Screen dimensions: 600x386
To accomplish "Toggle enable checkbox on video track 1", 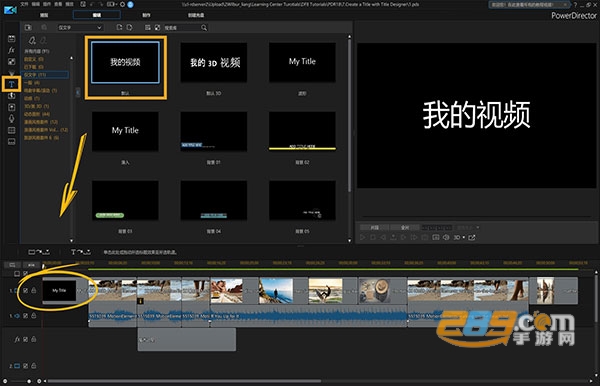I will [x=26, y=291].
